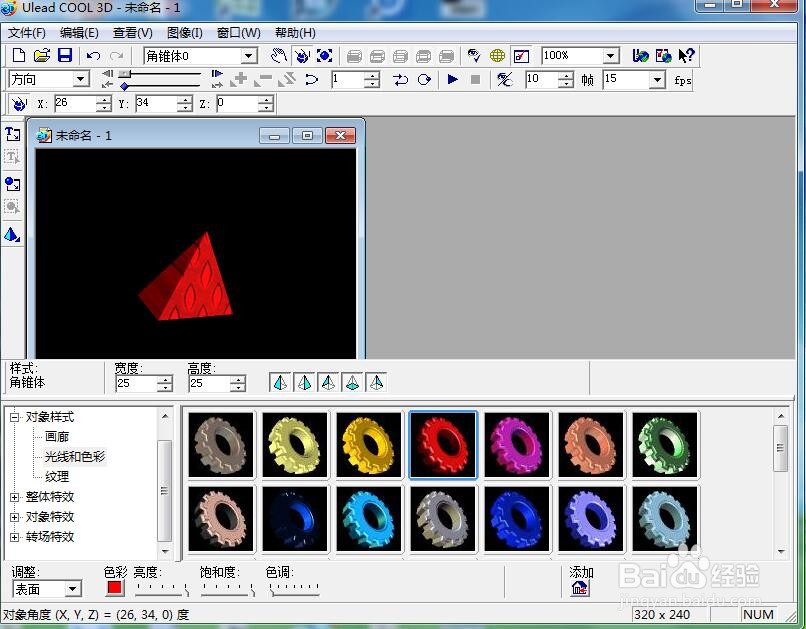Open the 查看(V) menu
The width and height of the screenshot is (806, 629).
(133, 33)
